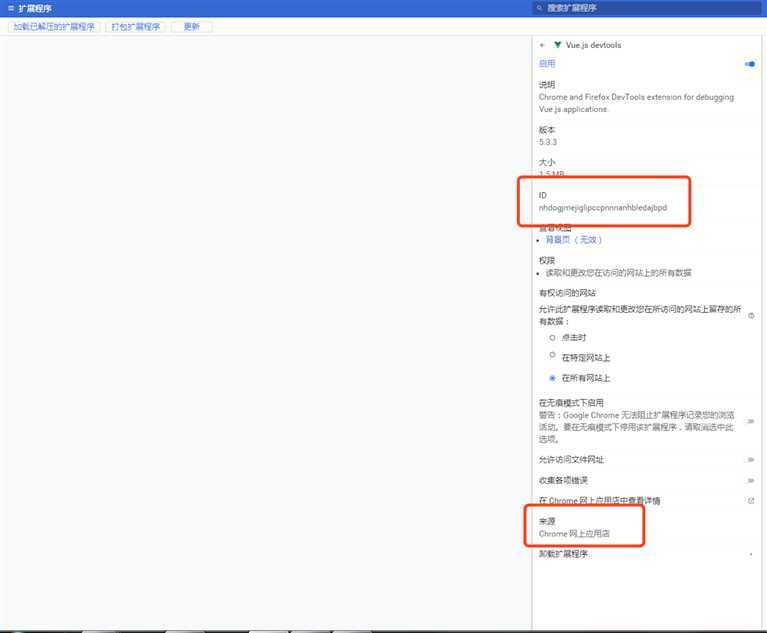Click 加载已解压的扩展程序 button
The width and height of the screenshot is (767, 633).
pos(54,26)
